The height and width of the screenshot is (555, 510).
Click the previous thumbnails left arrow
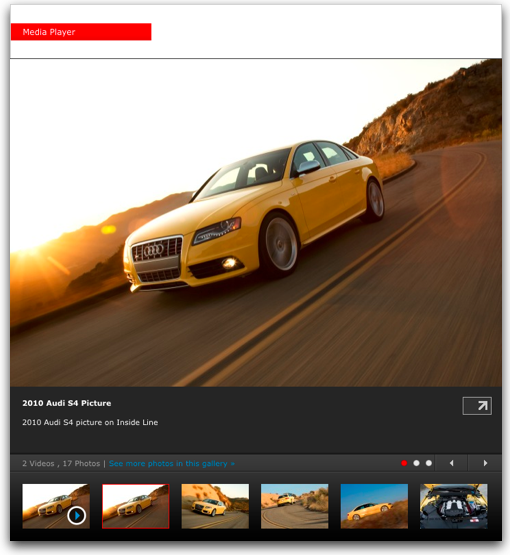pyautogui.click(x=451, y=463)
